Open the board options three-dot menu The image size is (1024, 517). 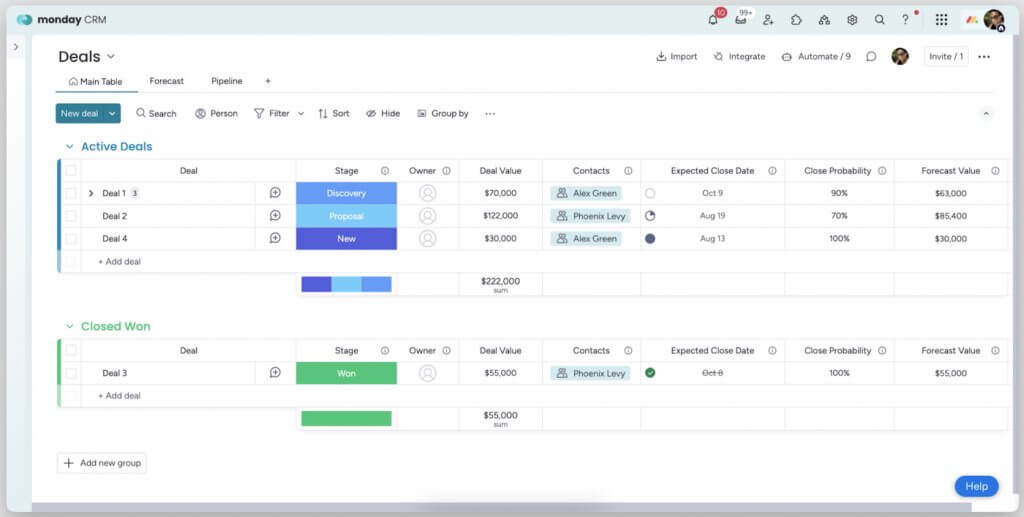(984, 57)
